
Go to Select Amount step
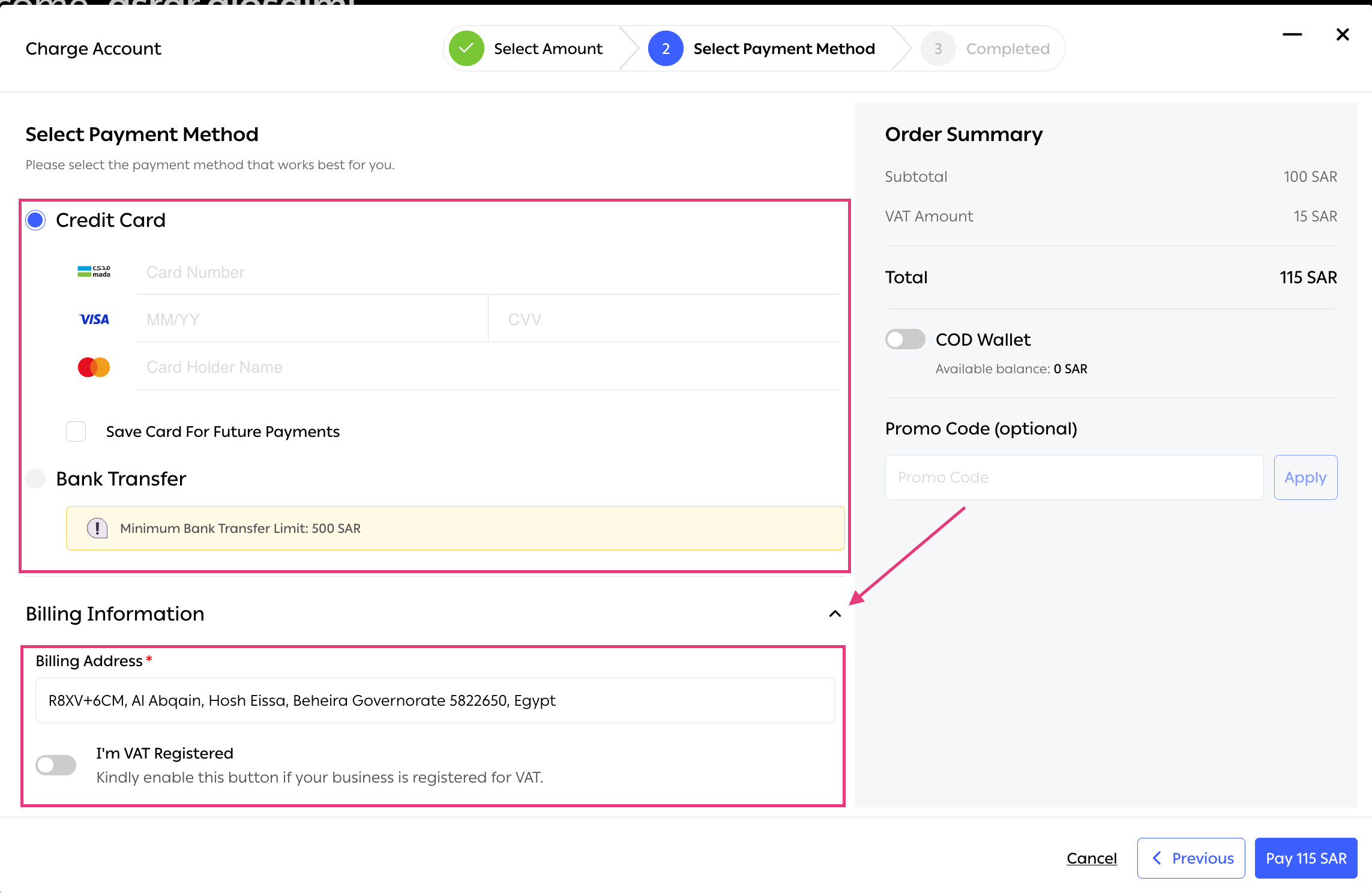(x=547, y=49)
